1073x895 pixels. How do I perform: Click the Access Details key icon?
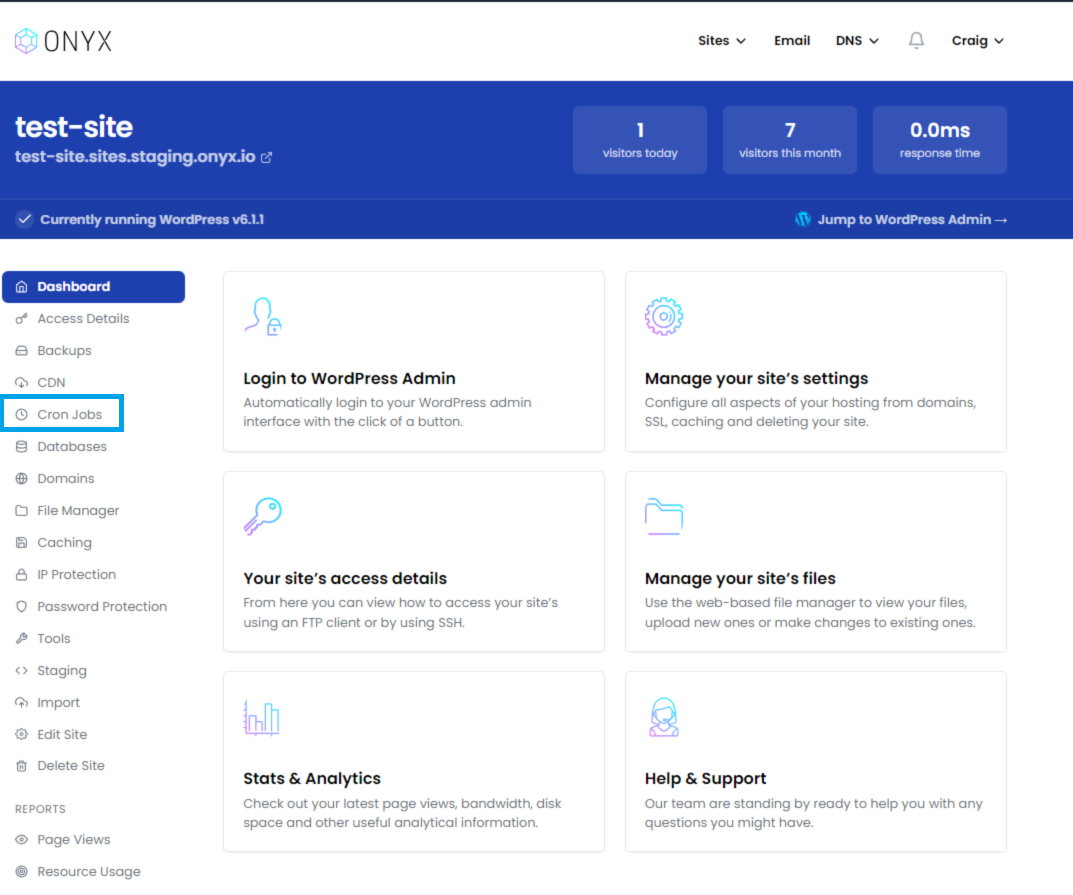click(22, 319)
